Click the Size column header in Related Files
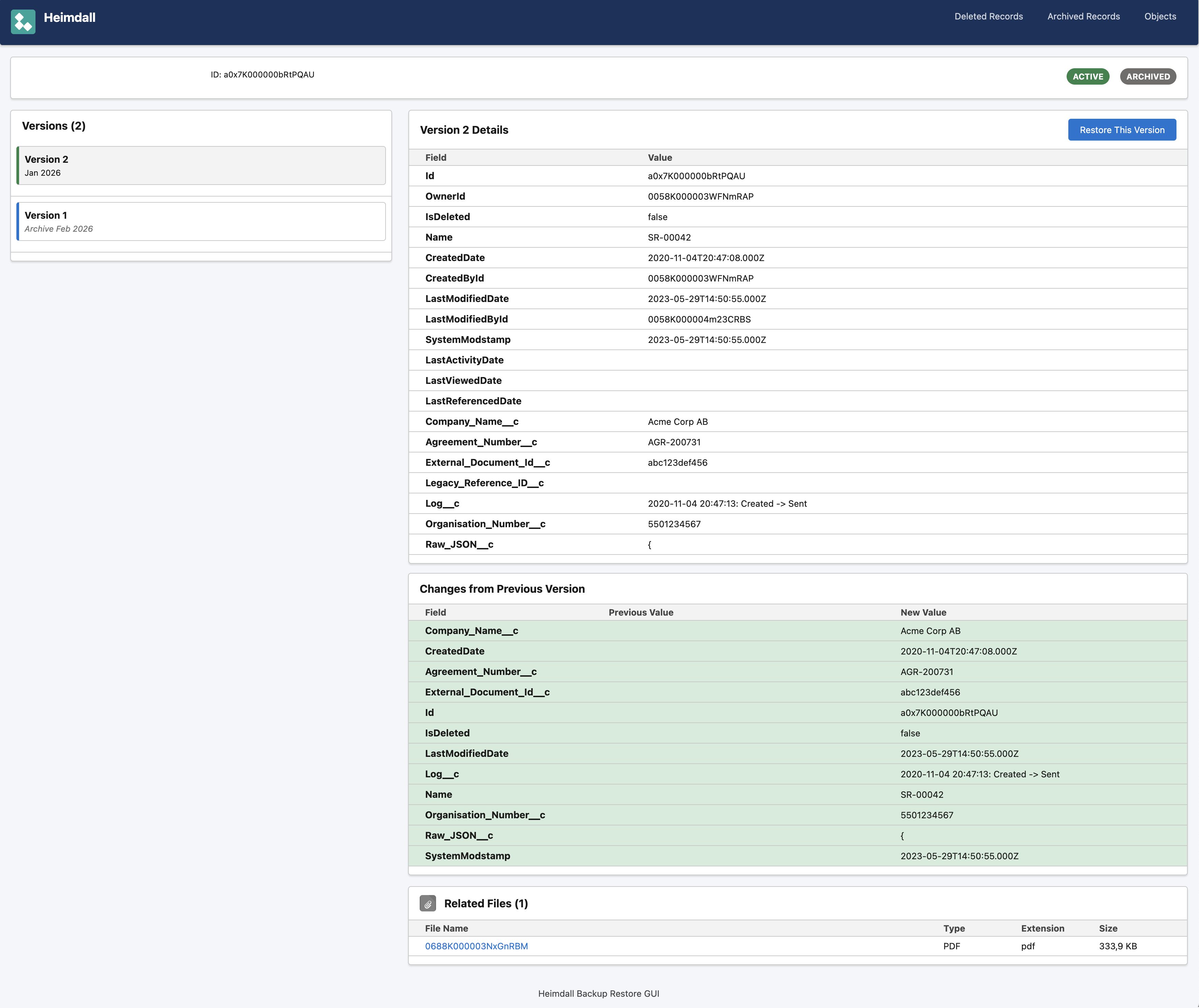 [x=1108, y=928]
